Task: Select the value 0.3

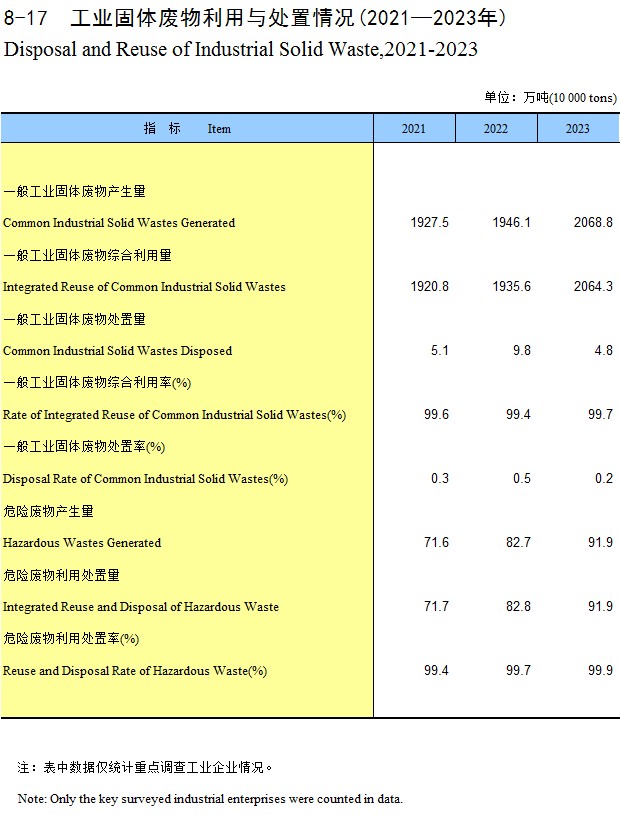Action: [440, 478]
